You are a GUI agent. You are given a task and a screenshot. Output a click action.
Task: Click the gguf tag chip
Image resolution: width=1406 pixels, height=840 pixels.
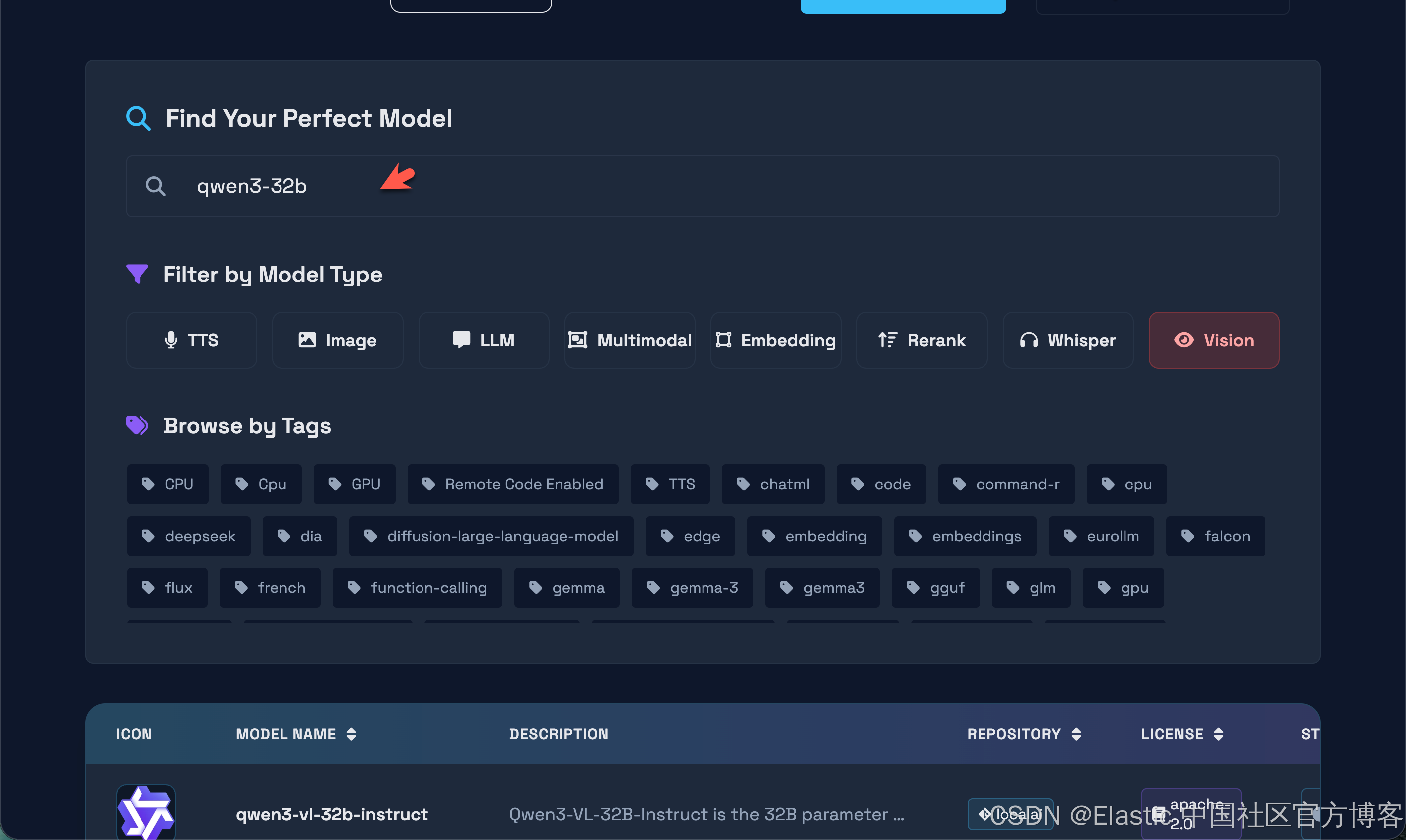[x=935, y=588]
